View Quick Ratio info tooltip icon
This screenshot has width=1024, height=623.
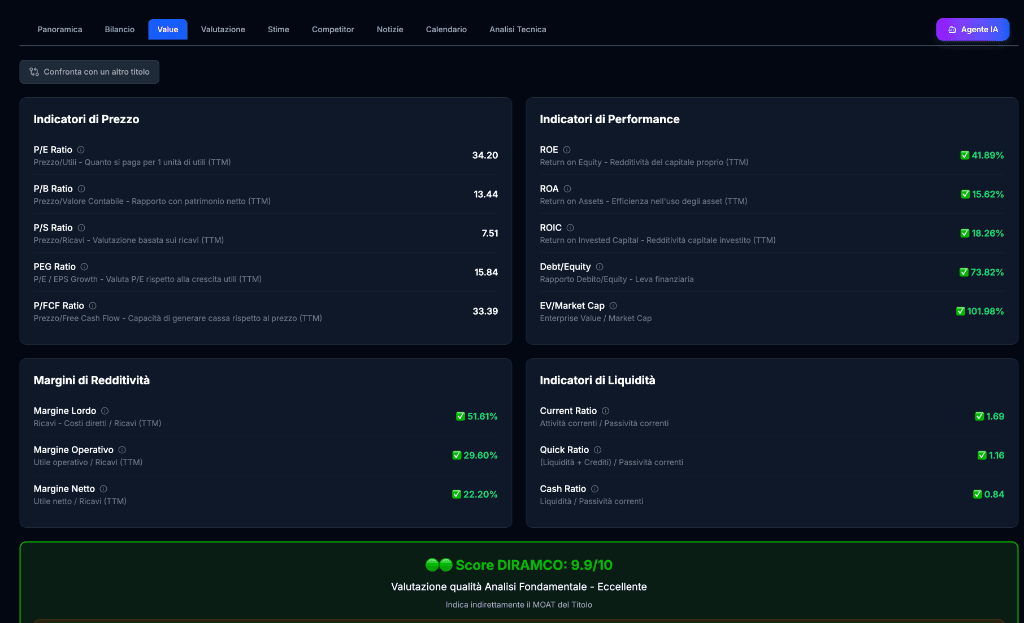(598, 450)
